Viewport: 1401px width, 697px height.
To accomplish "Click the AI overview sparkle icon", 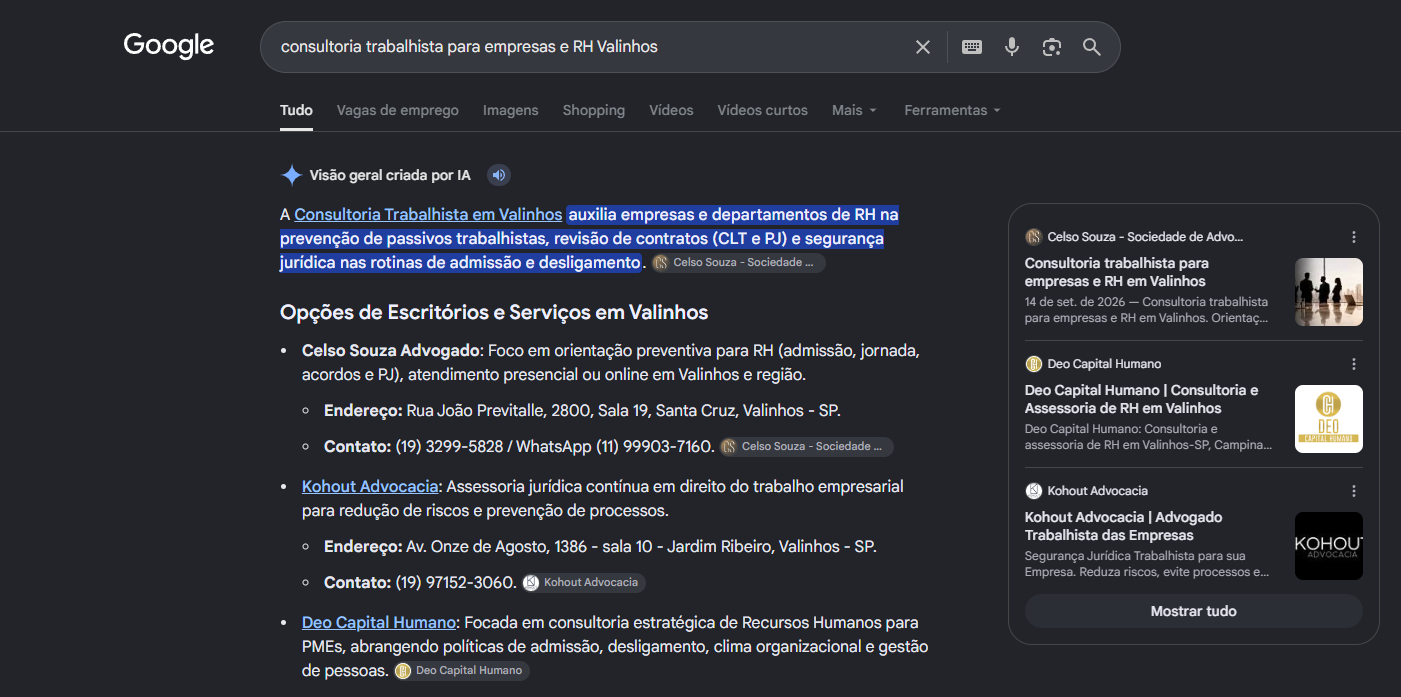I will (x=291, y=176).
